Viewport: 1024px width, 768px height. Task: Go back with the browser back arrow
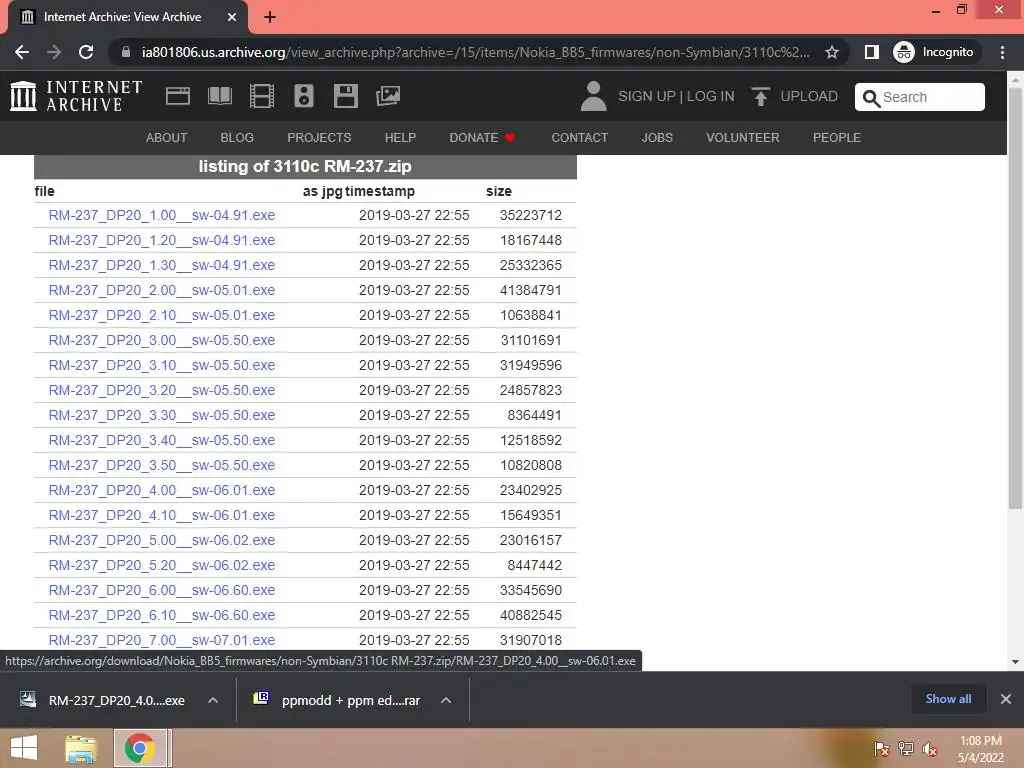click(22, 52)
